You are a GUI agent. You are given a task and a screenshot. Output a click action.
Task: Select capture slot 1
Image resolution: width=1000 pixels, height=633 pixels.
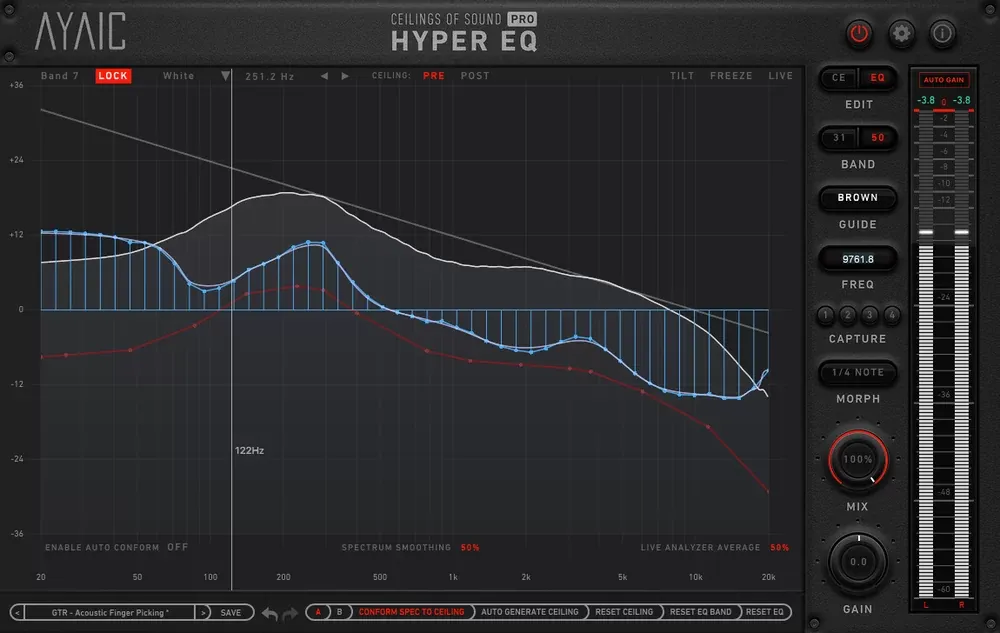click(x=825, y=315)
